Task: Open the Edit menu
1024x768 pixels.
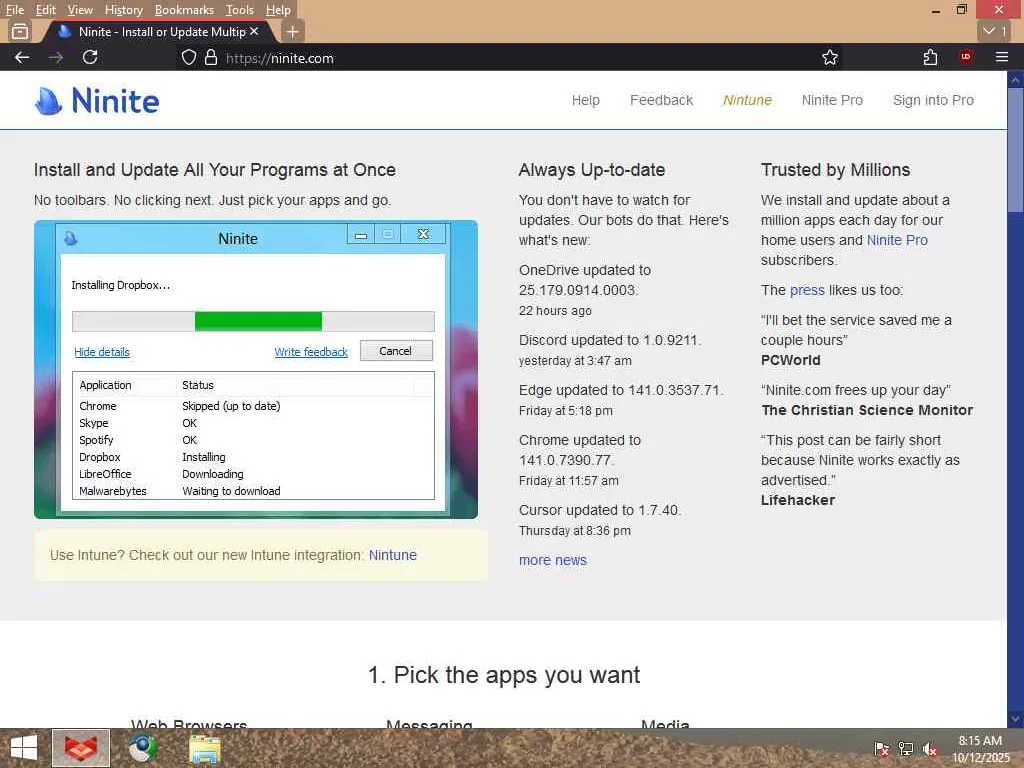Action: coord(46,10)
